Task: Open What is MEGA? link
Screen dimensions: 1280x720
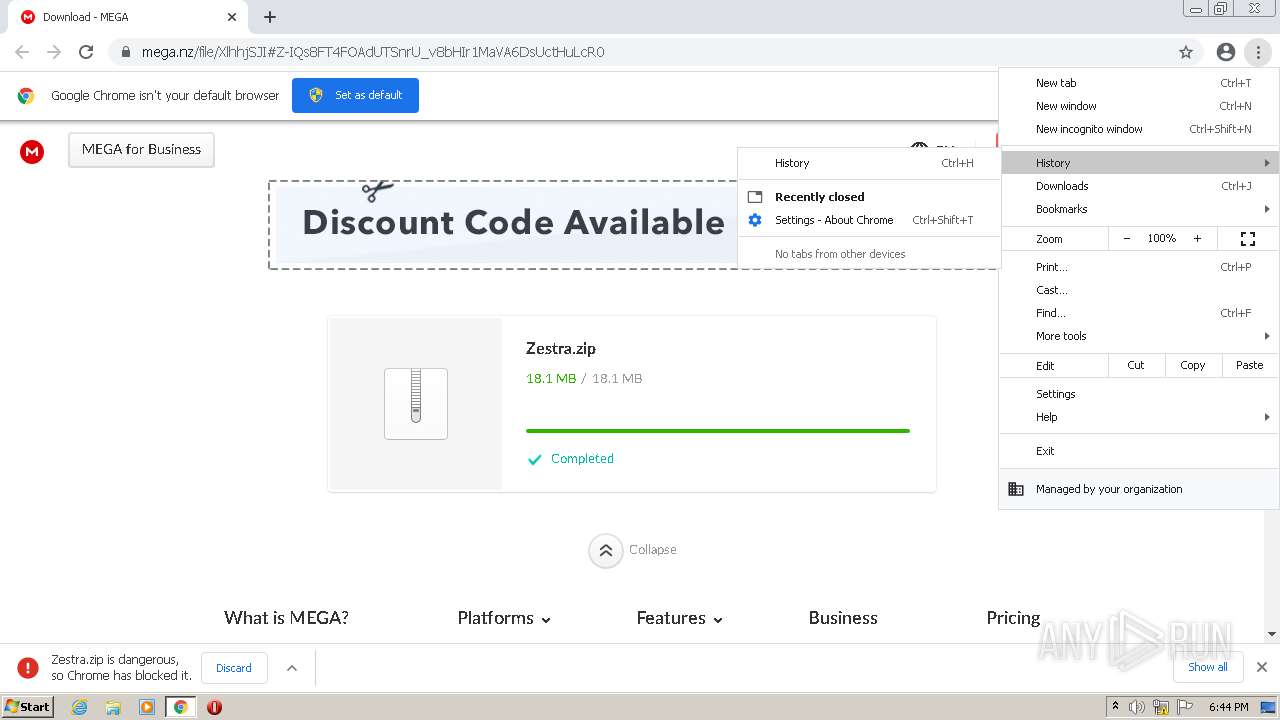Action: 286,618
